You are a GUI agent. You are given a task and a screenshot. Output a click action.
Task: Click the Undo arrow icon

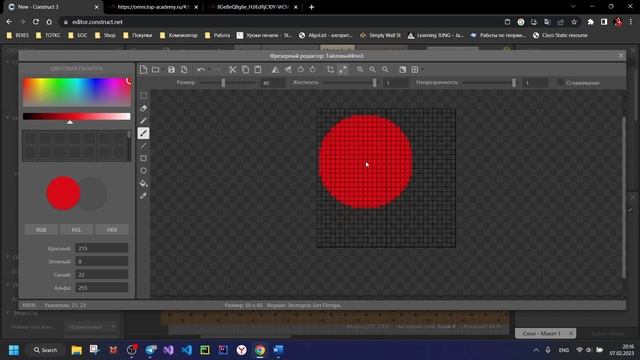(201, 70)
